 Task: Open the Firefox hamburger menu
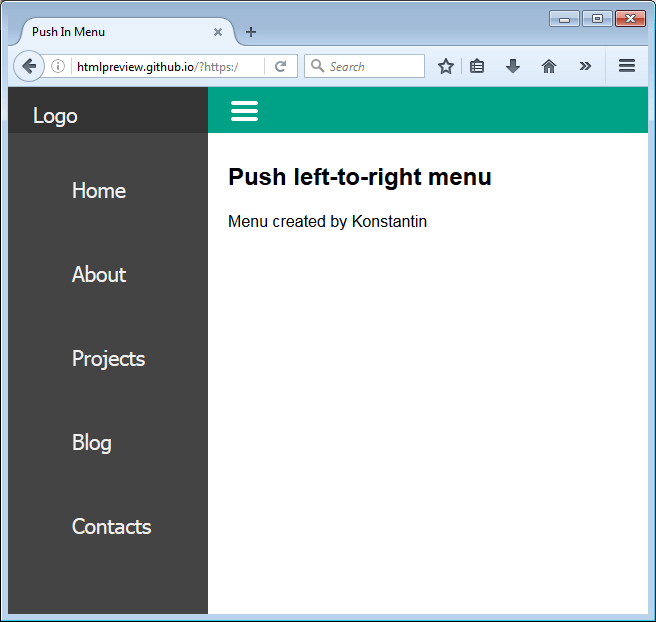click(x=627, y=66)
